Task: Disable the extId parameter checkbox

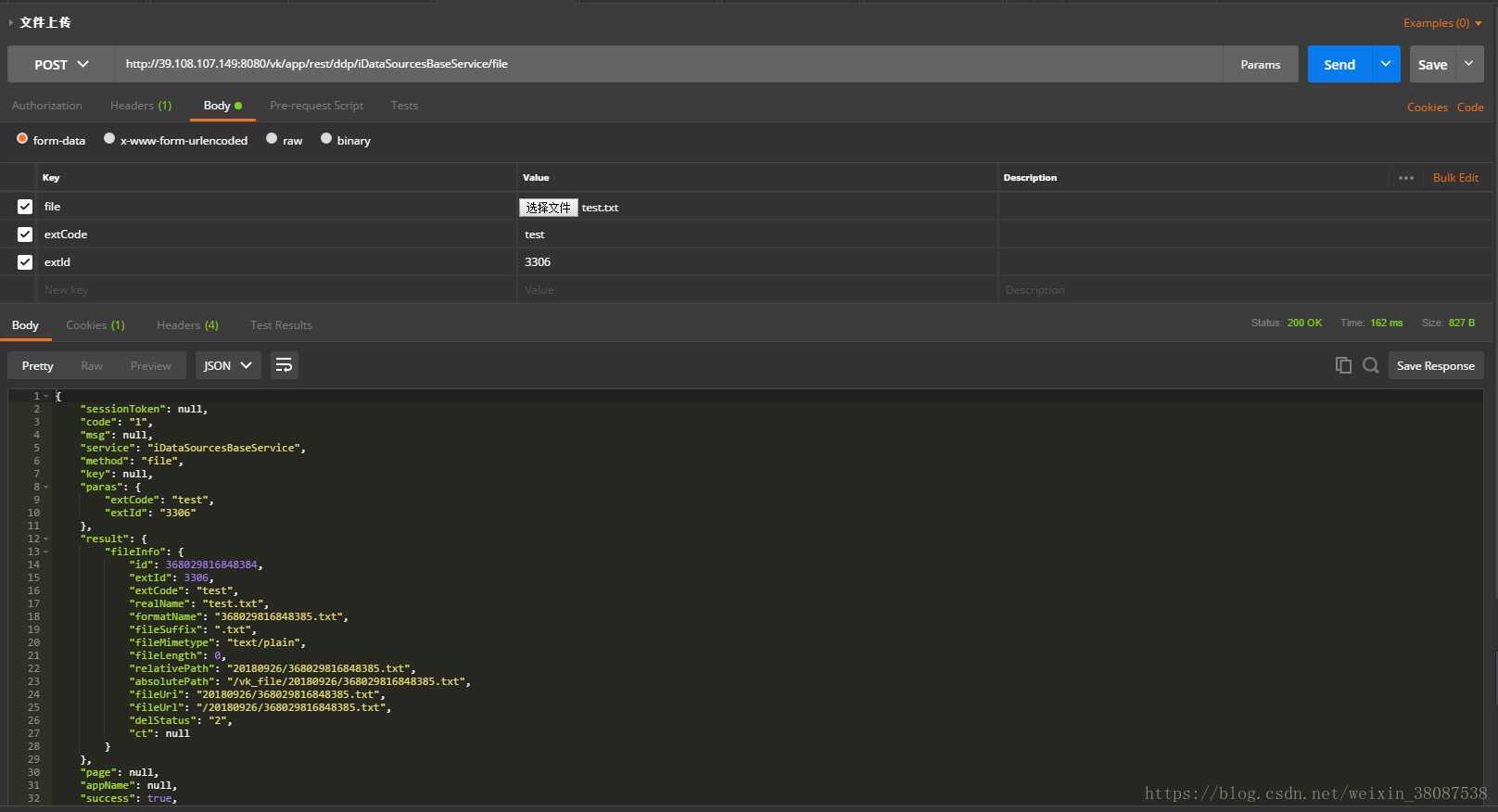Action: (25, 262)
